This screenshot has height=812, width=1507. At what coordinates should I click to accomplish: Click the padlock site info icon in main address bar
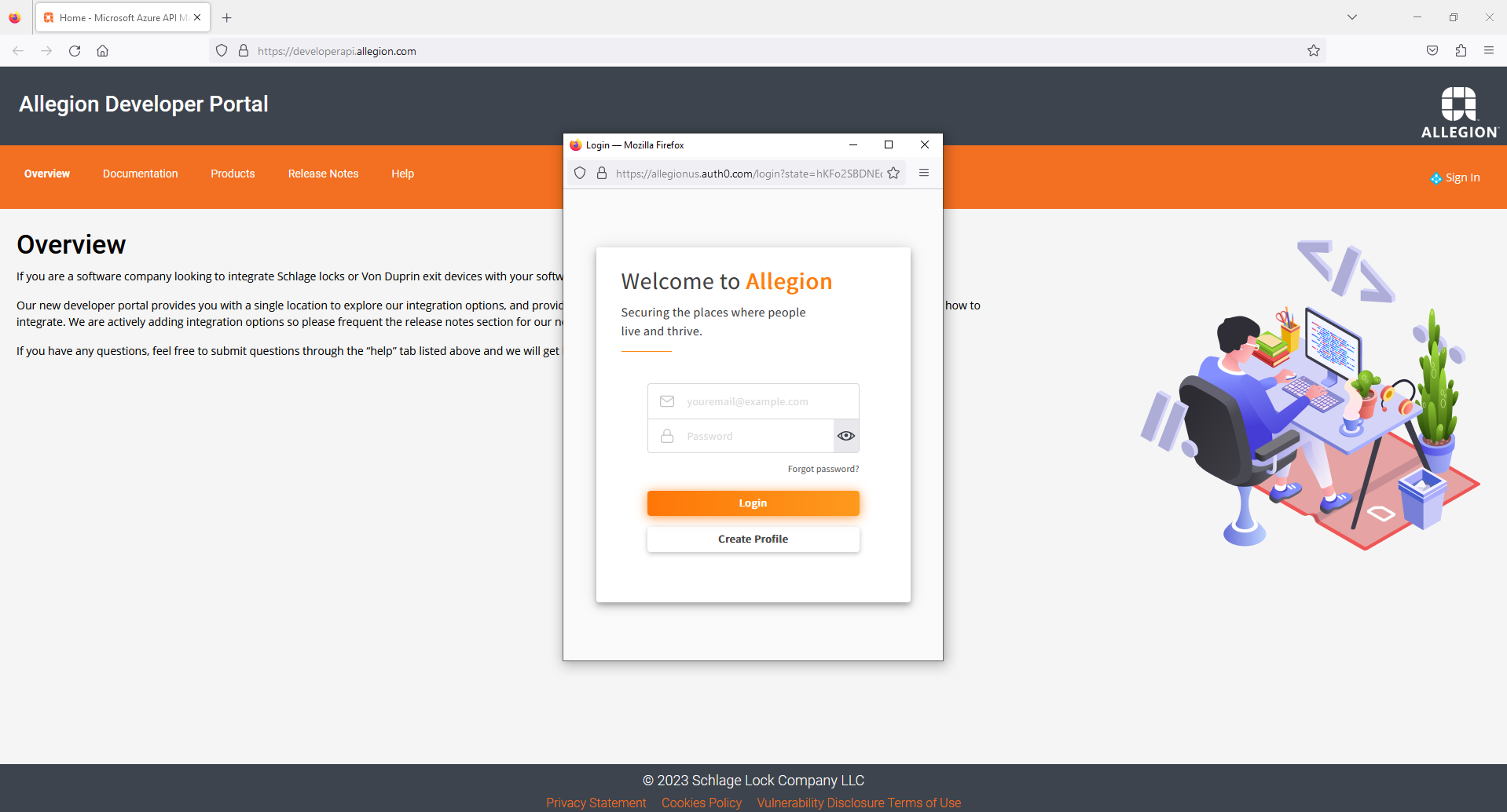coord(244,51)
